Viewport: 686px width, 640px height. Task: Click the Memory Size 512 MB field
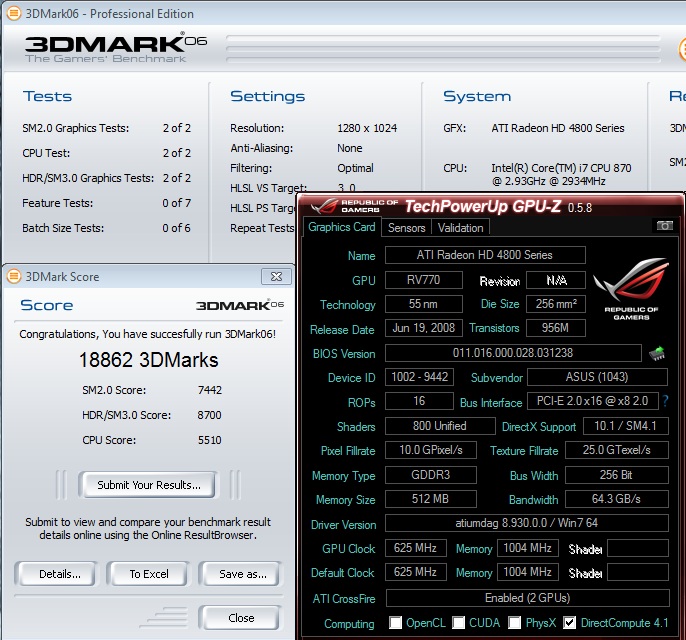(x=430, y=499)
